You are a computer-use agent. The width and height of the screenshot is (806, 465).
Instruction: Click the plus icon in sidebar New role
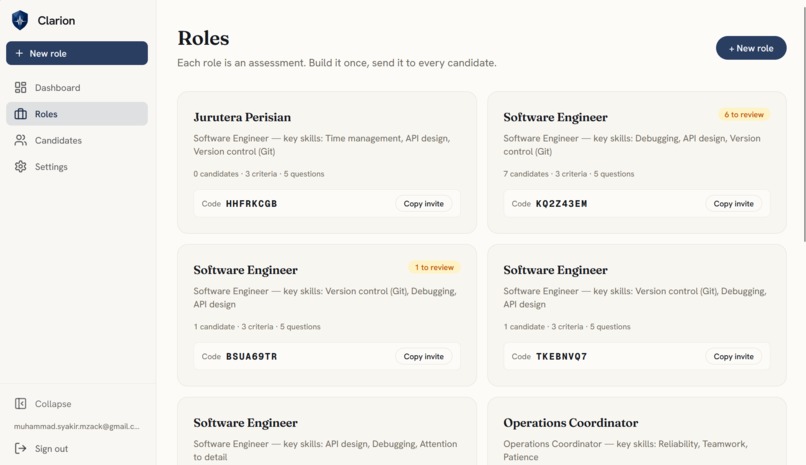click(x=19, y=53)
